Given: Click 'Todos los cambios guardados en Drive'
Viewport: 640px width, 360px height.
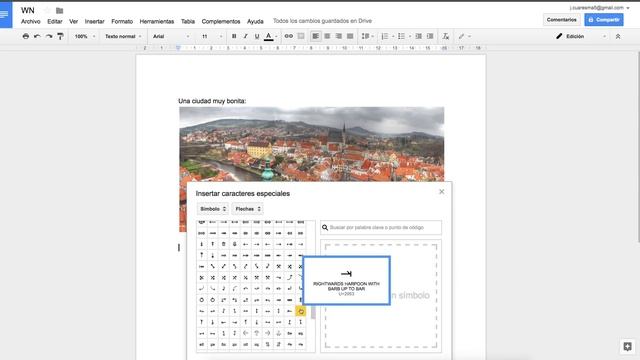Looking at the screenshot, I should coord(322,21).
